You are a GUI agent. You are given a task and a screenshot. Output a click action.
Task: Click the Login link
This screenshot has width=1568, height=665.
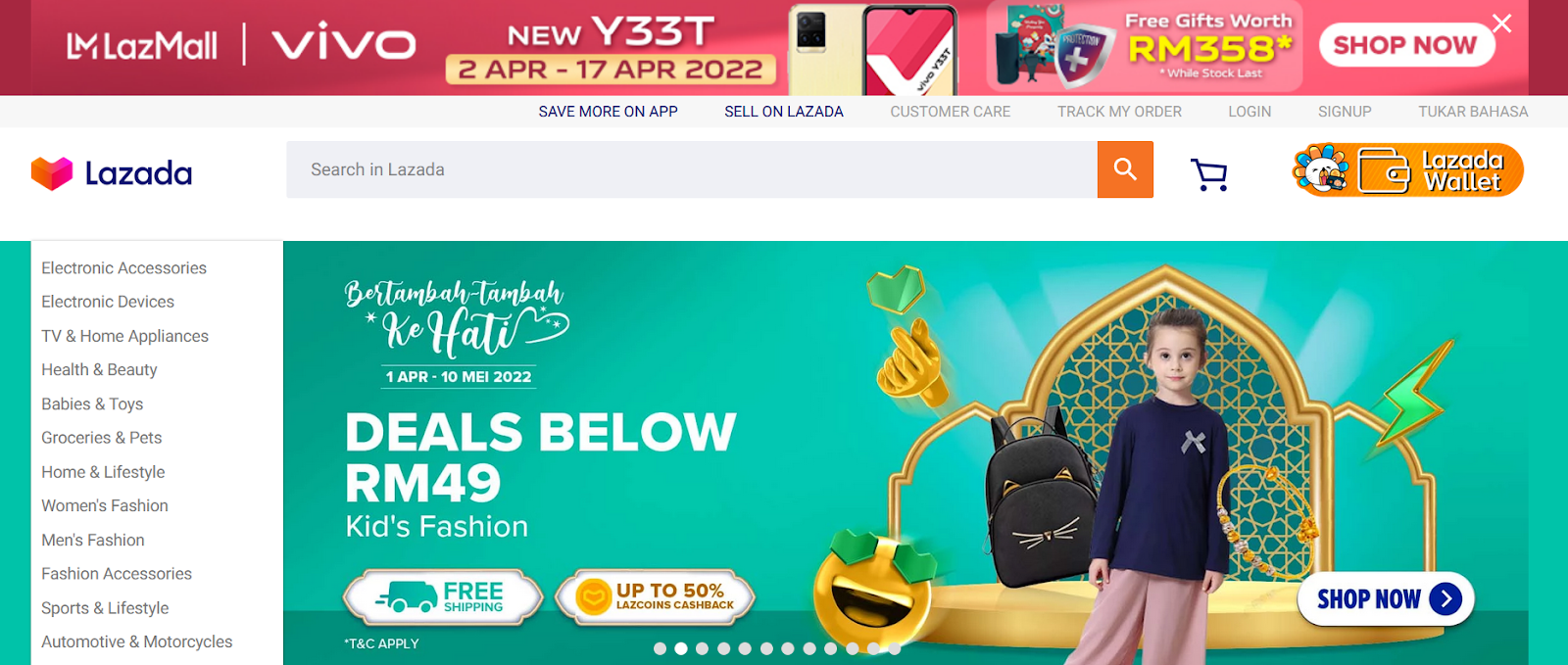coord(1249,112)
